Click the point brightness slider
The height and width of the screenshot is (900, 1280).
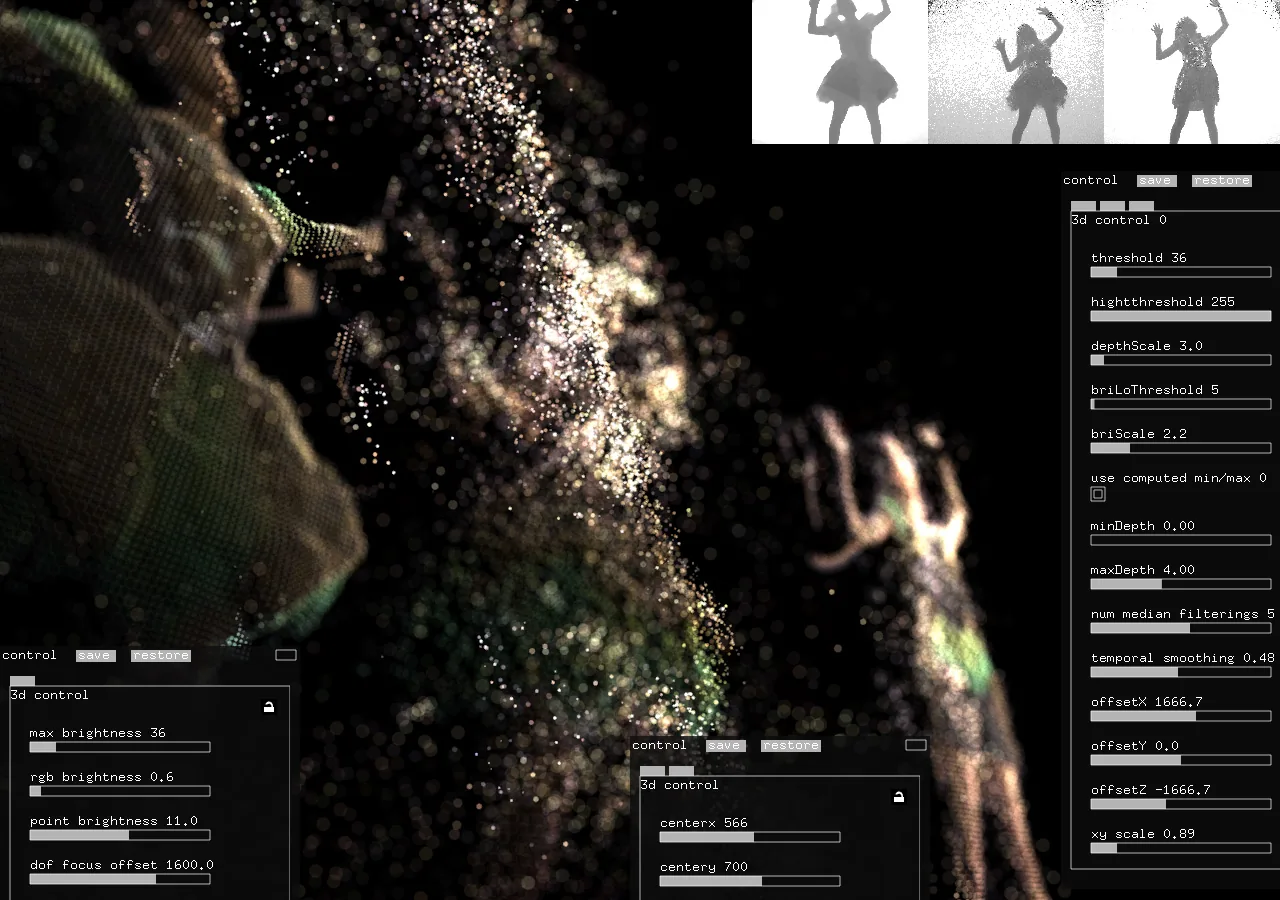coord(120,835)
